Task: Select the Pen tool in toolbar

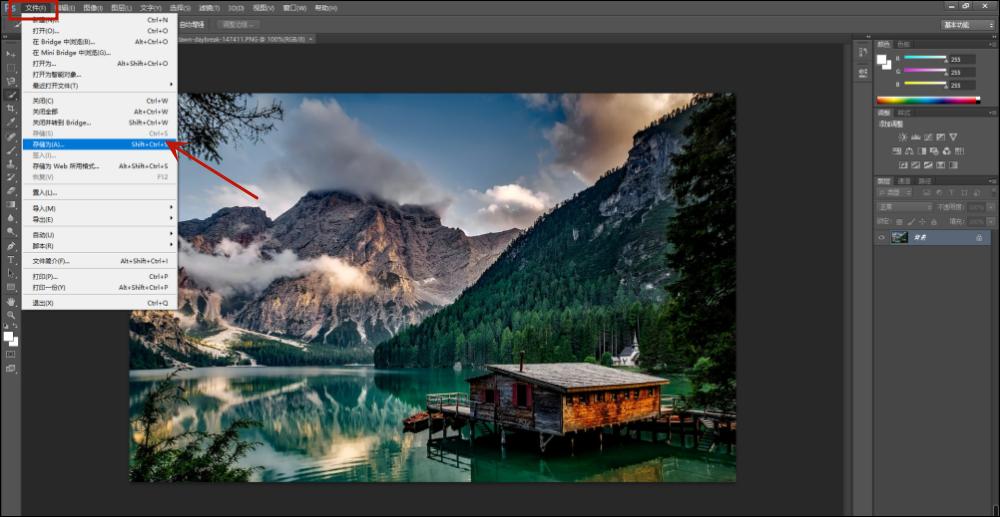Action: (x=11, y=245)
